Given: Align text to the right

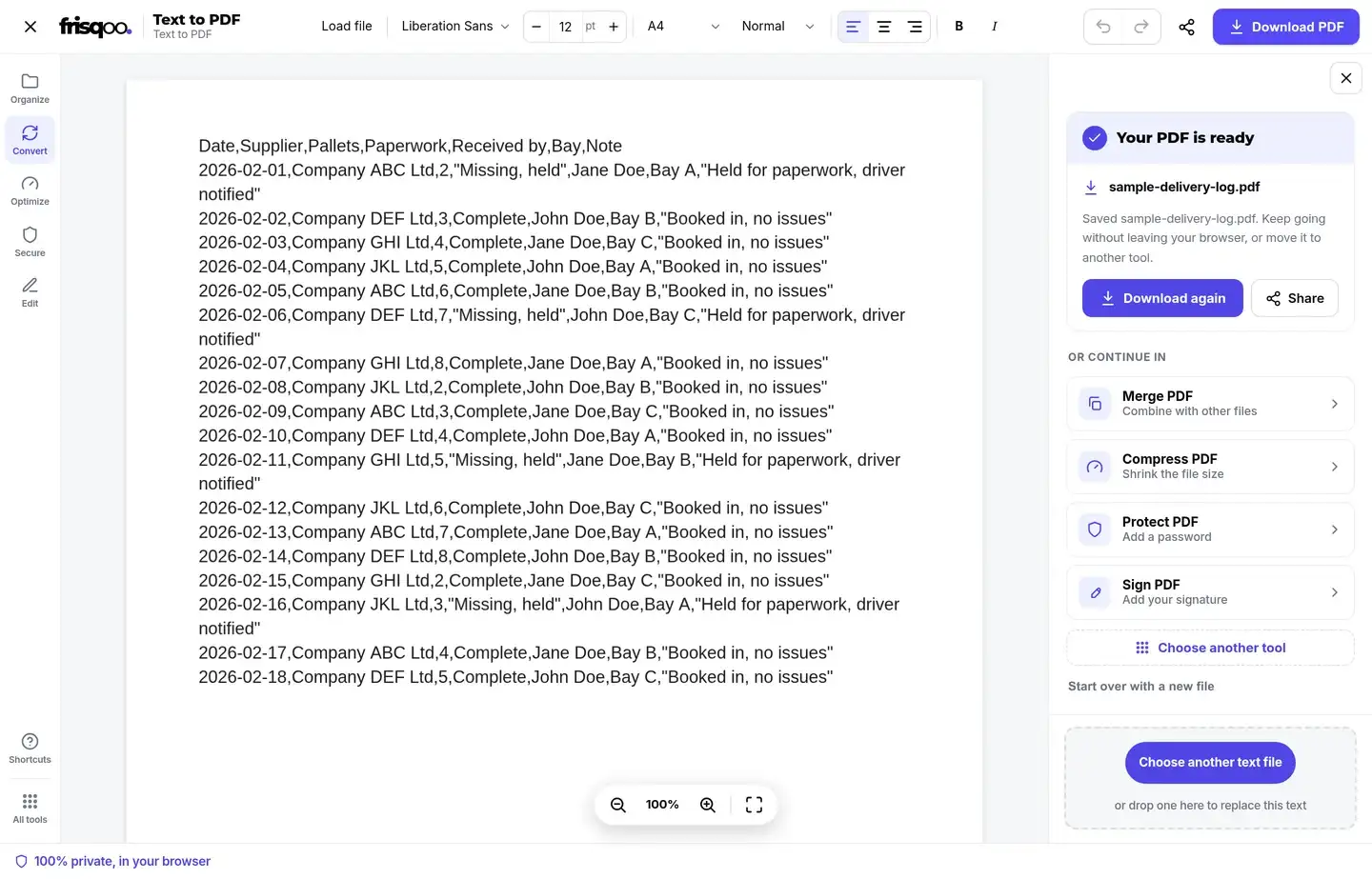Looking at the screenshot, I should (915, 27).
